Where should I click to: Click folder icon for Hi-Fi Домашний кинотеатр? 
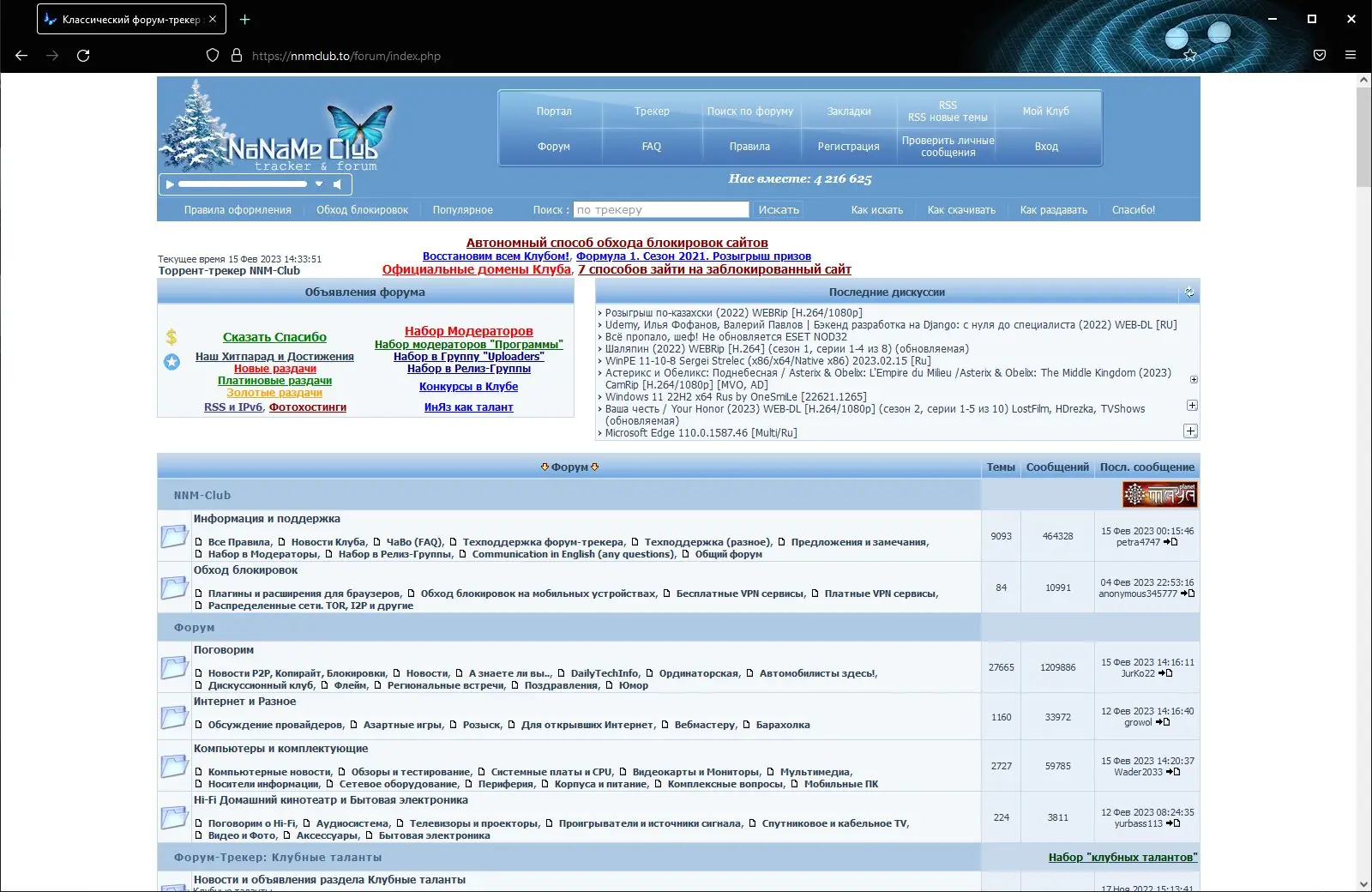pyautogui.click(x=174, y=817)
